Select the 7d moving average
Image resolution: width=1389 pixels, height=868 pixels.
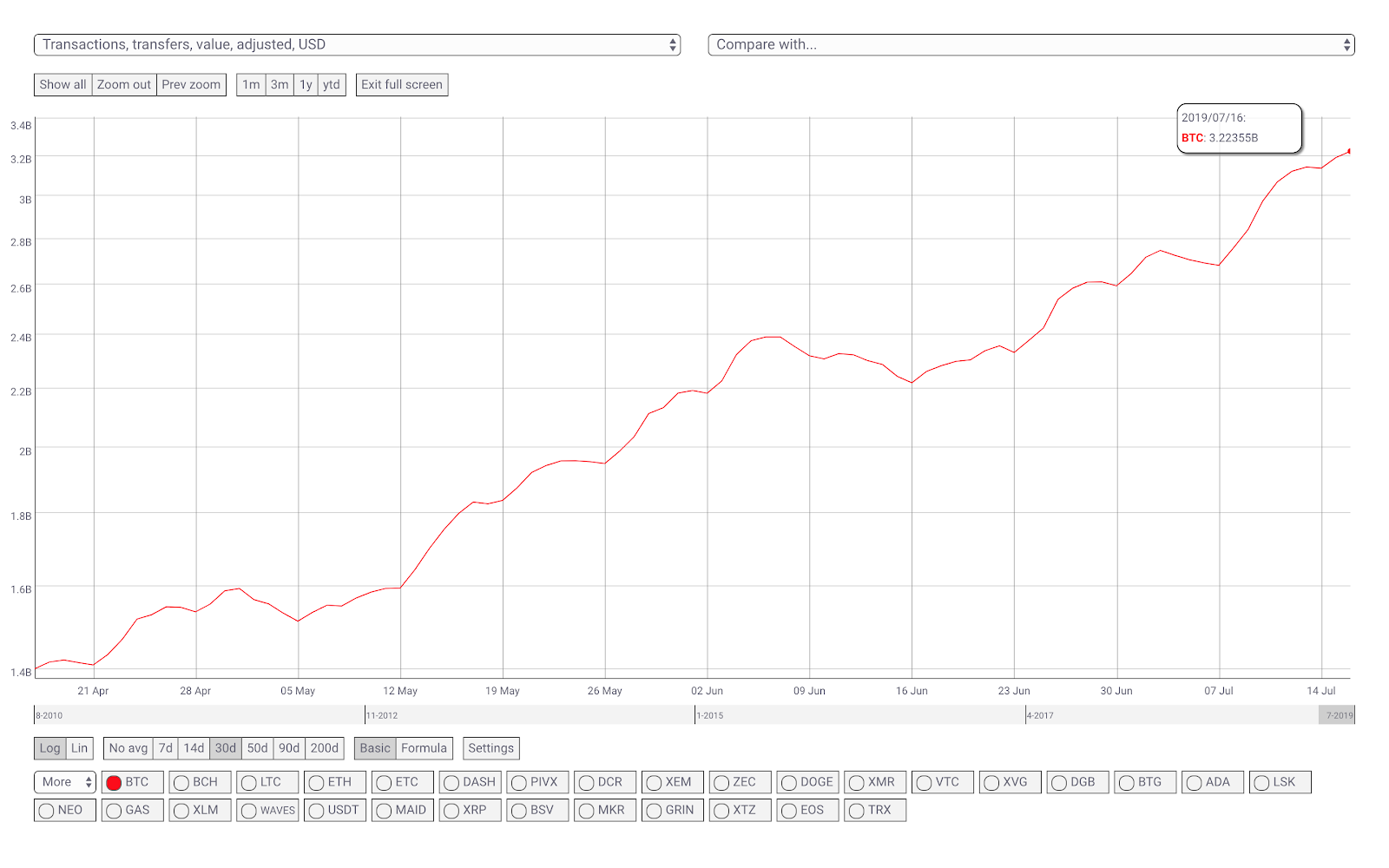point(166,748)
